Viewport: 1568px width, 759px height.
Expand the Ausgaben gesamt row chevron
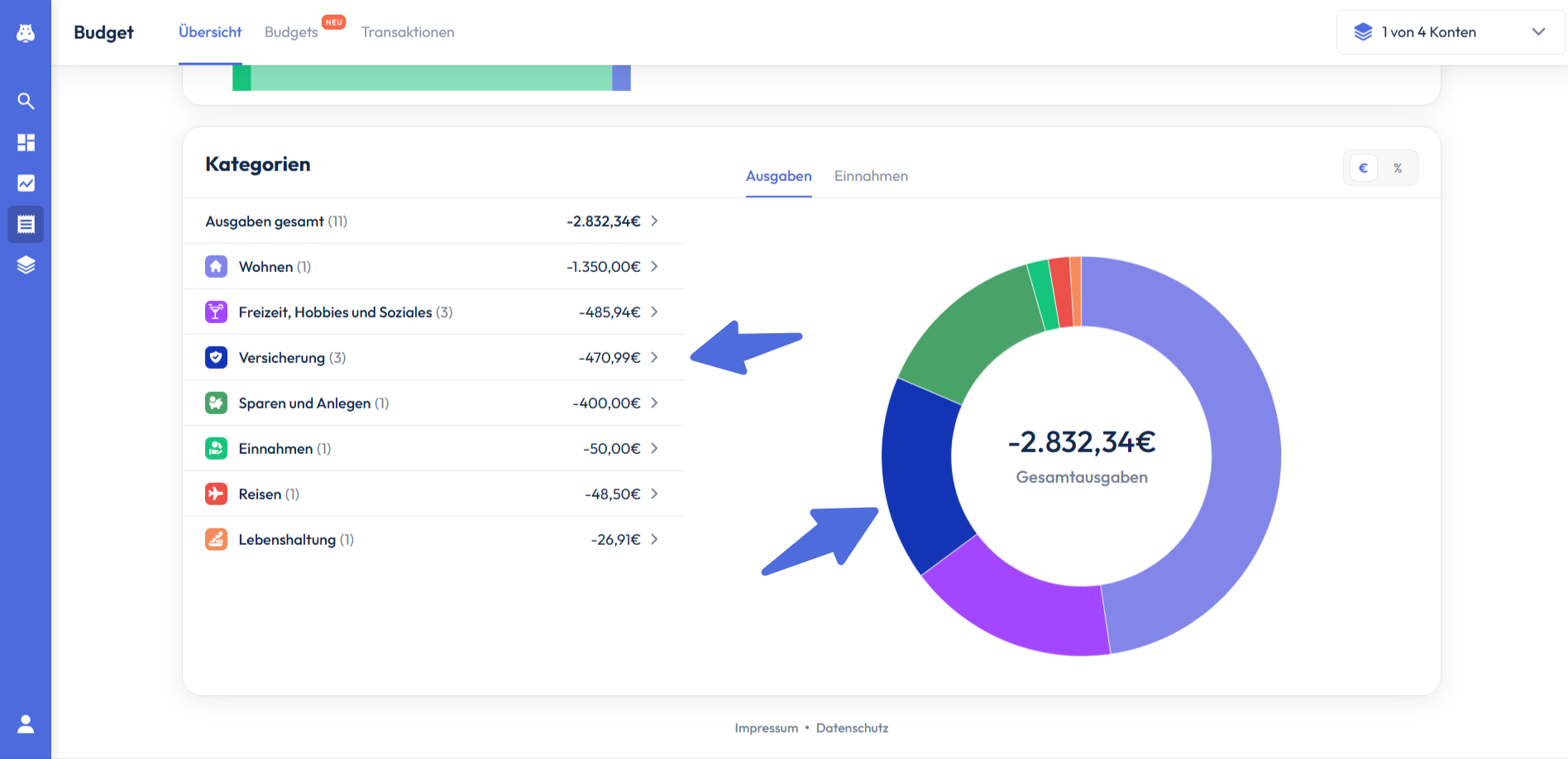tap(654, 221)
